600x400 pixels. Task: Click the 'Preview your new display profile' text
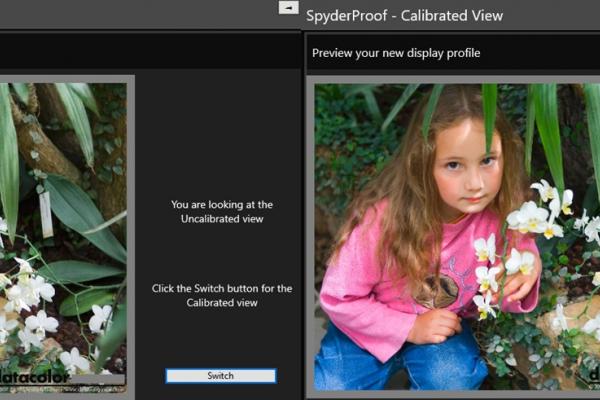(396, 53)
